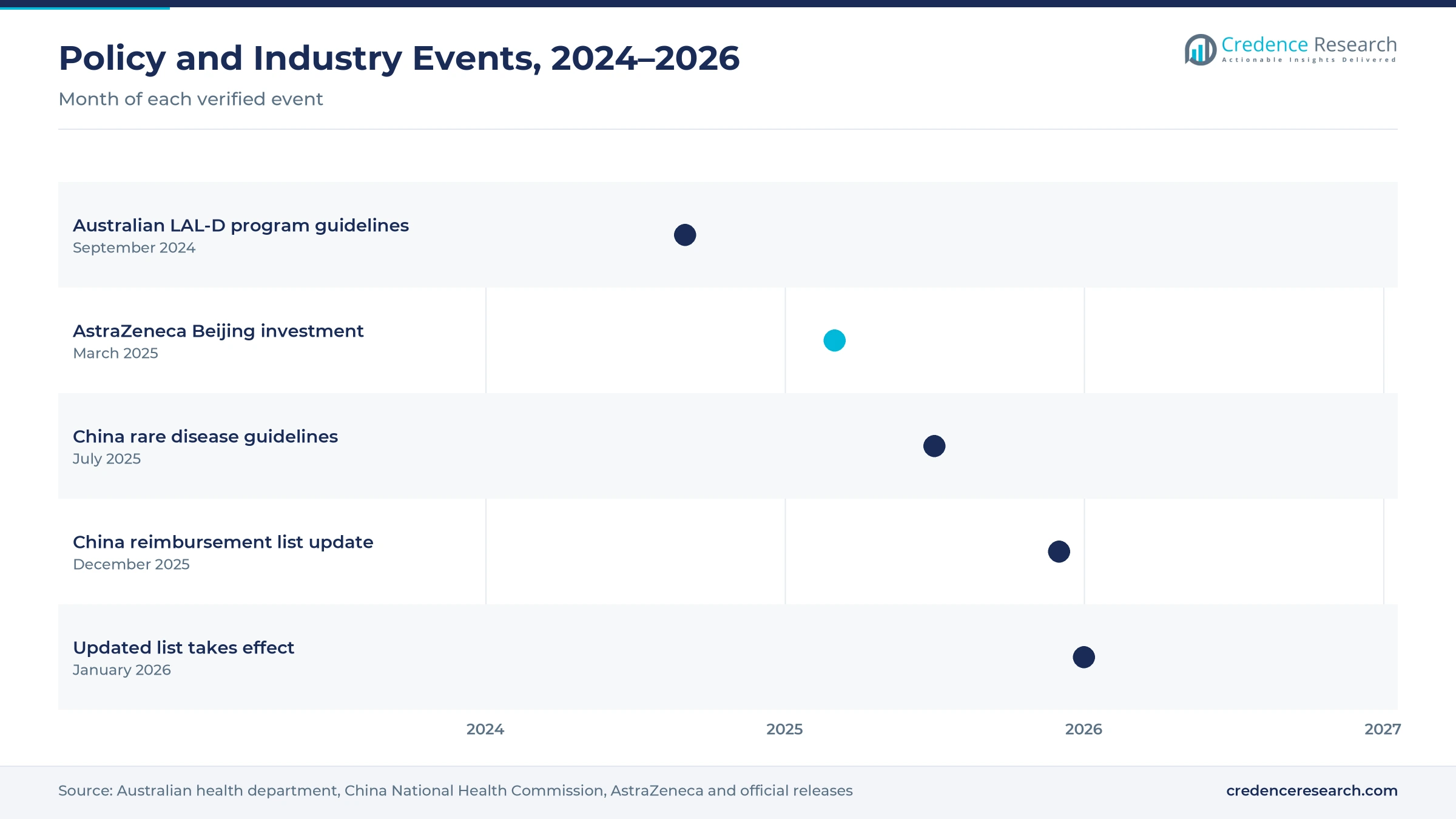Click the March 2025 date text
This screenshot has height=819, width=1456.
click(115, 353)
